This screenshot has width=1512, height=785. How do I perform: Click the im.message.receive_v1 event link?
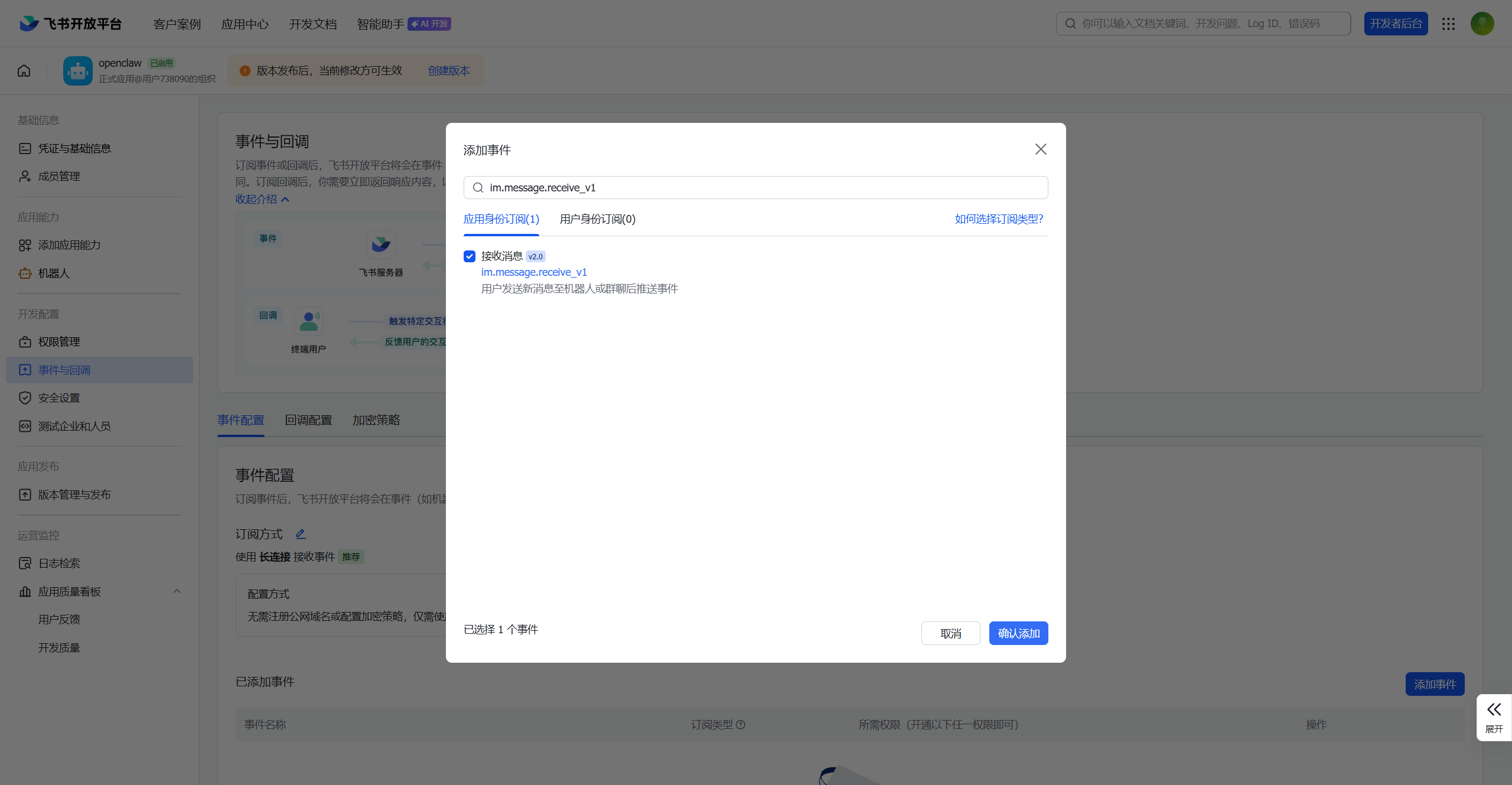point(534,272)
